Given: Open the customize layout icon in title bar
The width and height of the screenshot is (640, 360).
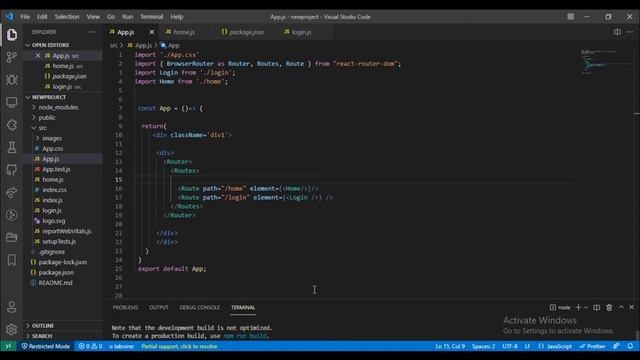Looking at the screenshot, I should coord(571,17).
